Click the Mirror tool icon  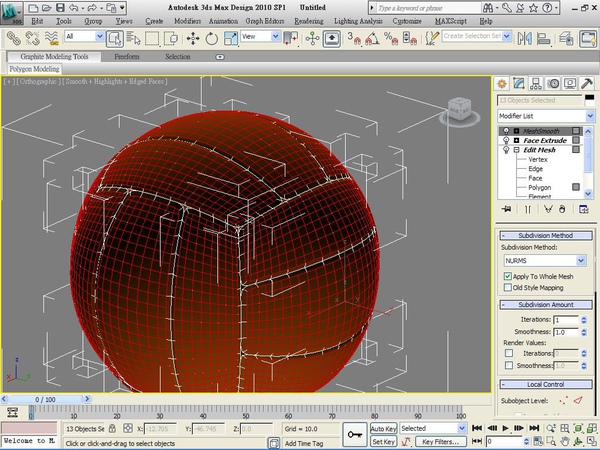click(524, 38)
